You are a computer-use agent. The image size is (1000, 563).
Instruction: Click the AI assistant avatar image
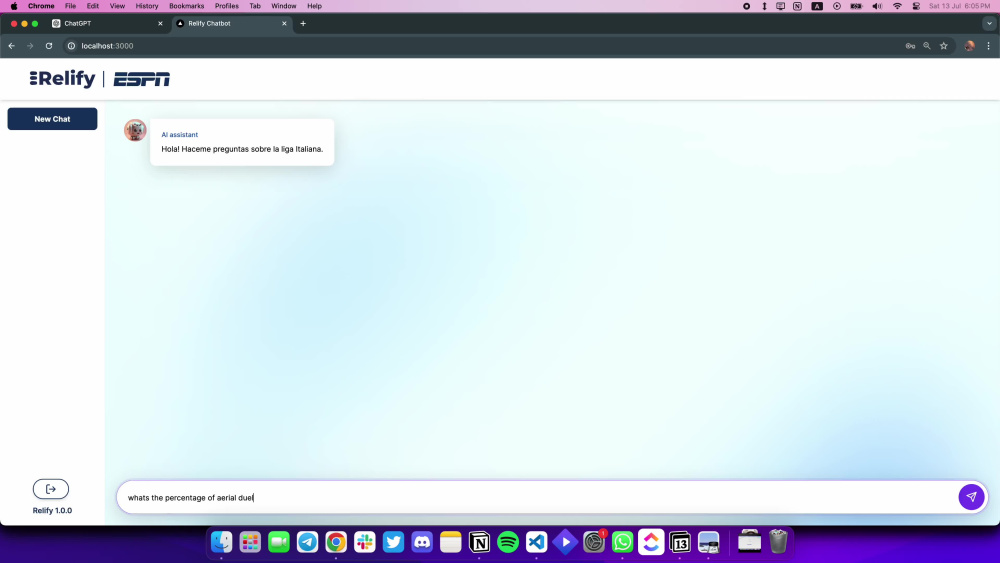click(x=135, y=130)
